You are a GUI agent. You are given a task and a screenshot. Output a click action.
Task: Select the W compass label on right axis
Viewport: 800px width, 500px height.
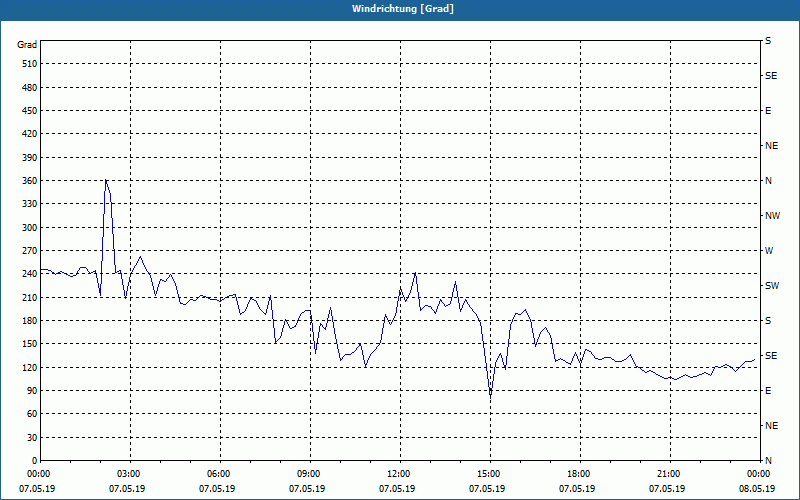[x=769, y=251]
